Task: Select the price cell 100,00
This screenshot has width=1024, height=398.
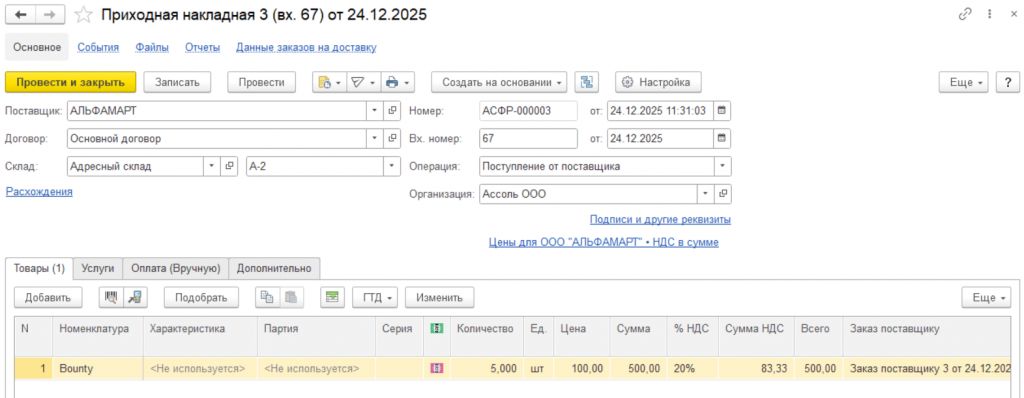Action: (x=582, y=369)
